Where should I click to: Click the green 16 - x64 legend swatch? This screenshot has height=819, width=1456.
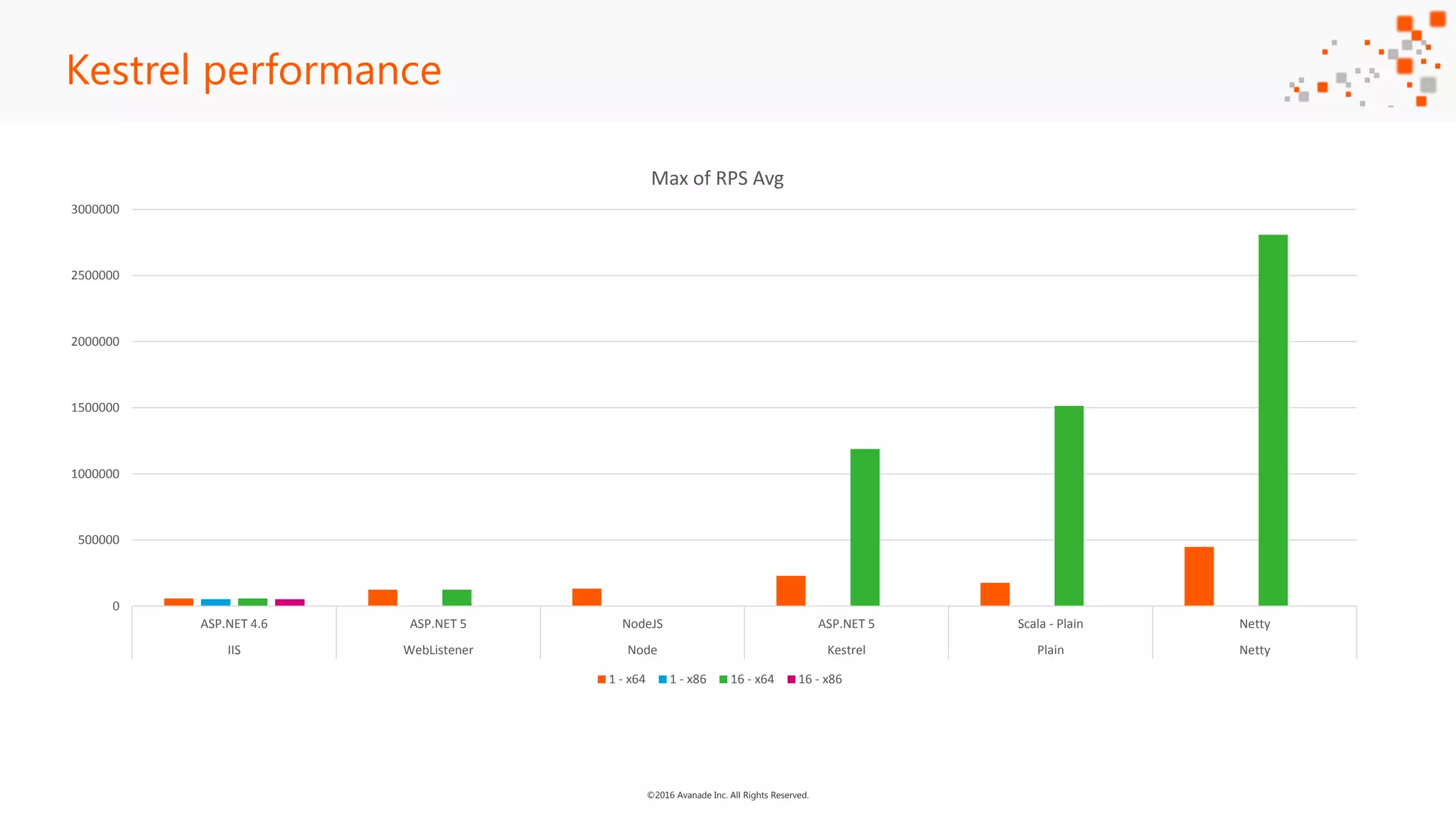[723, 680]
